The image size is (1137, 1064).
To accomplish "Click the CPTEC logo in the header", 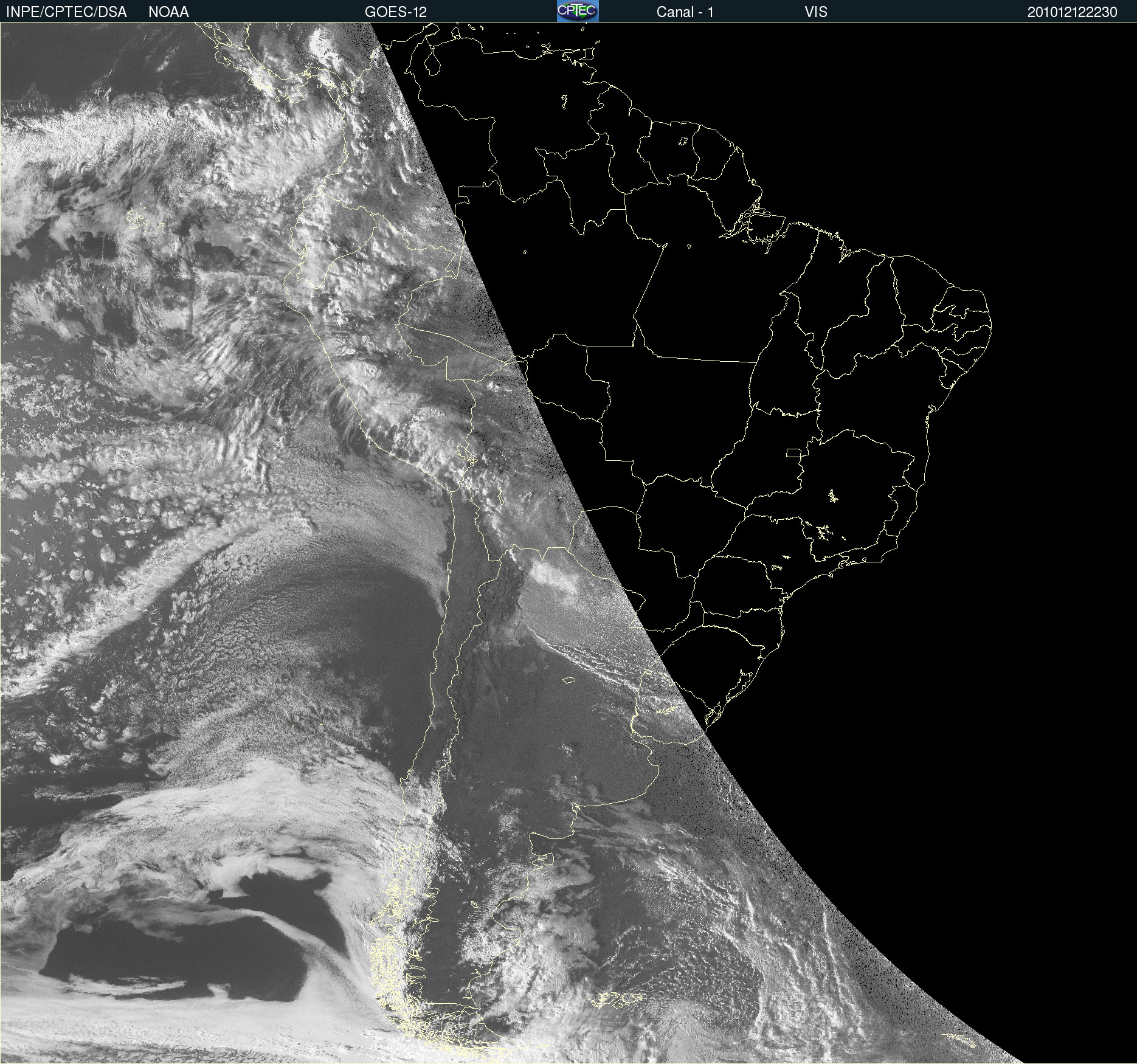I will click(x=578, y=11).
